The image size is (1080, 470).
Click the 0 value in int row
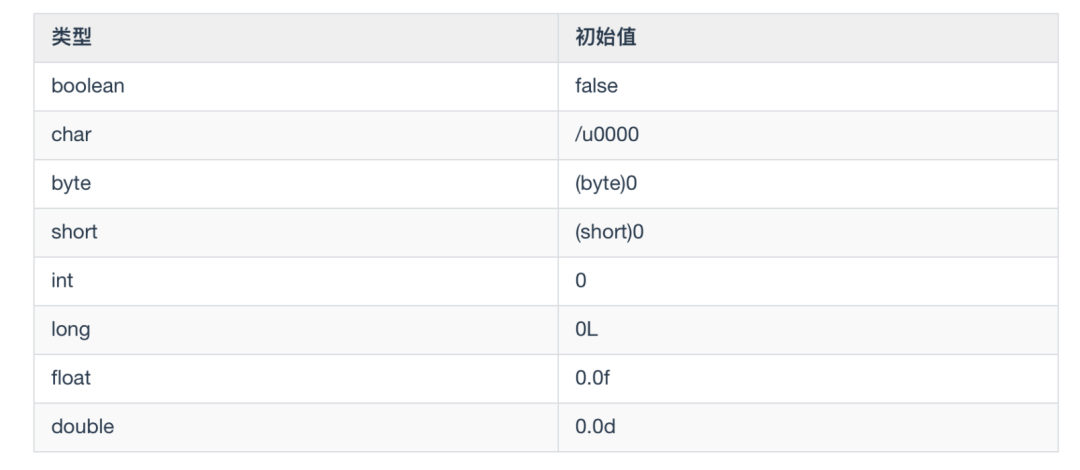581,281
